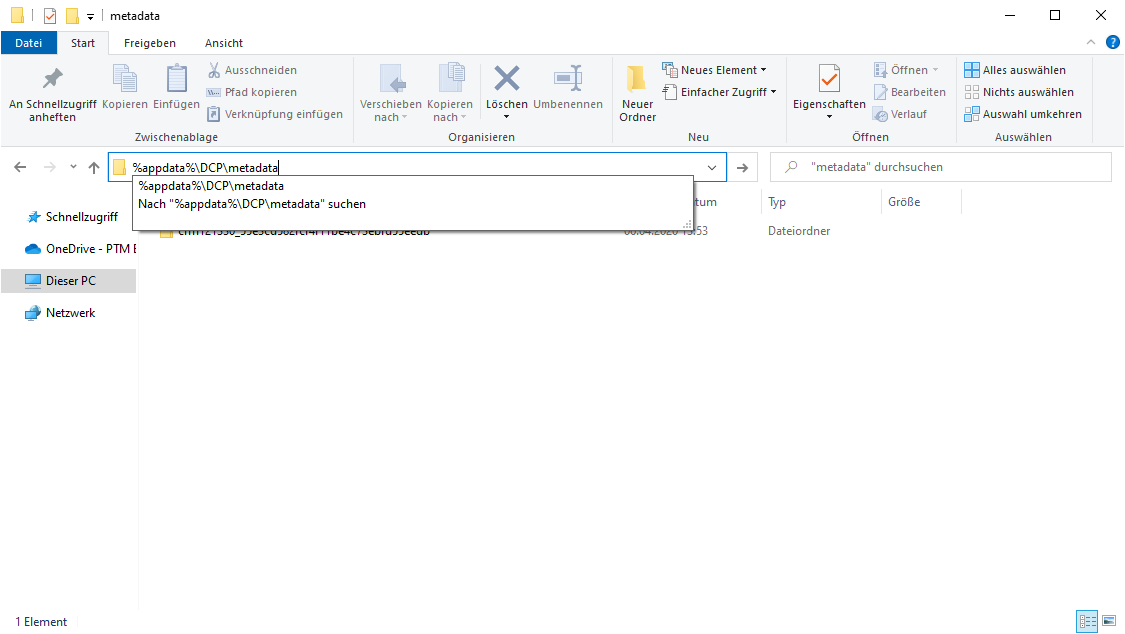
Task: Expand the Eigenschaften dropdown arrow
Action: 829,117
